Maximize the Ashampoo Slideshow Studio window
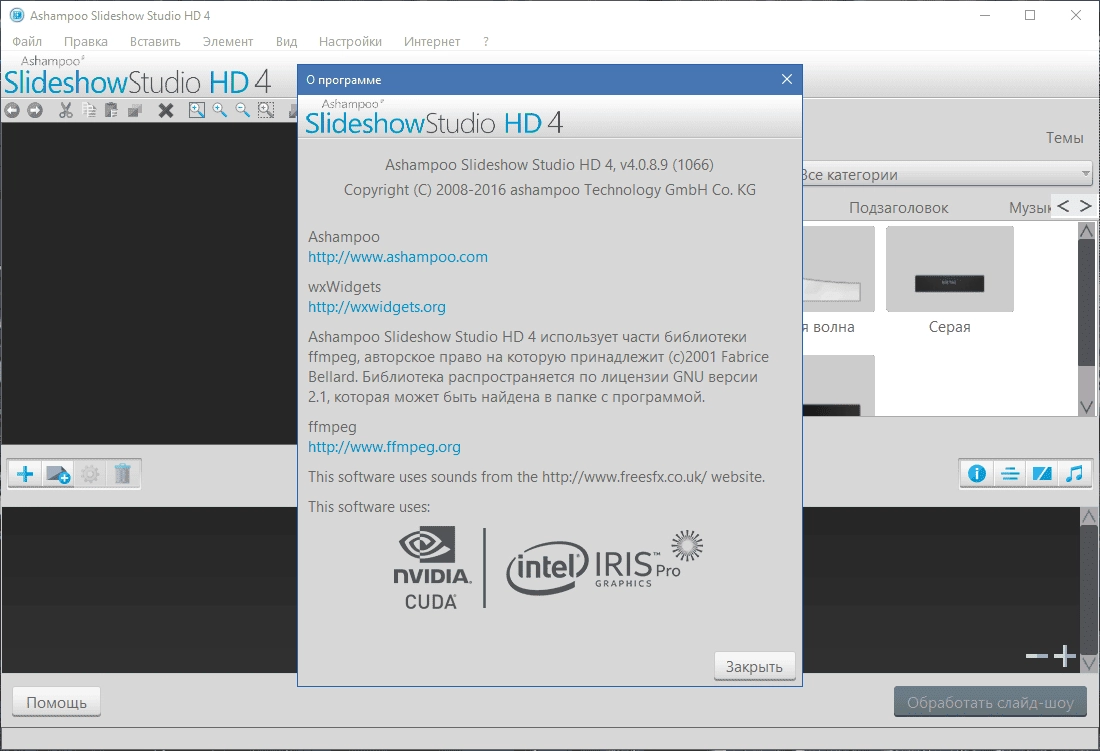The width and height of the screenshot is (1100, 751). [x=1030, y=15]
